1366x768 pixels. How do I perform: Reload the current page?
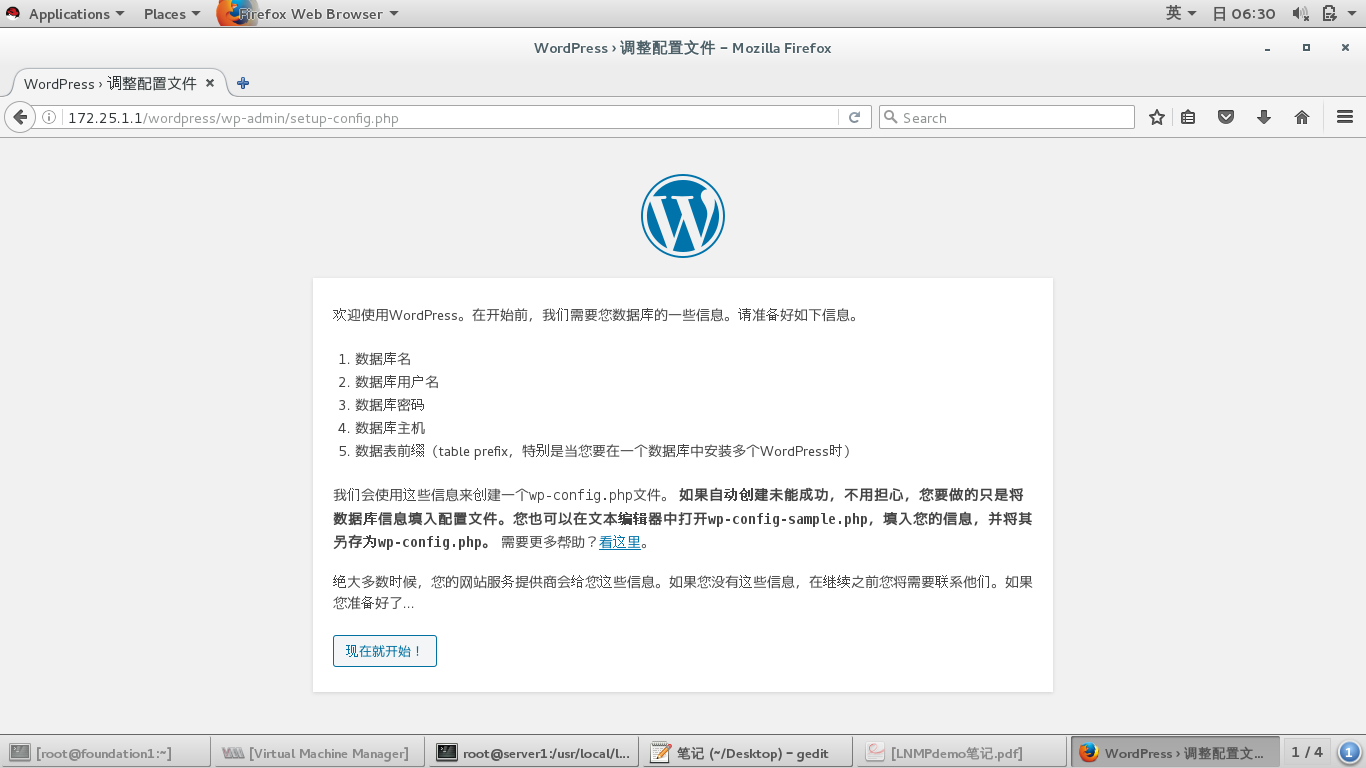pyautogui.click(x=854, y=117)
